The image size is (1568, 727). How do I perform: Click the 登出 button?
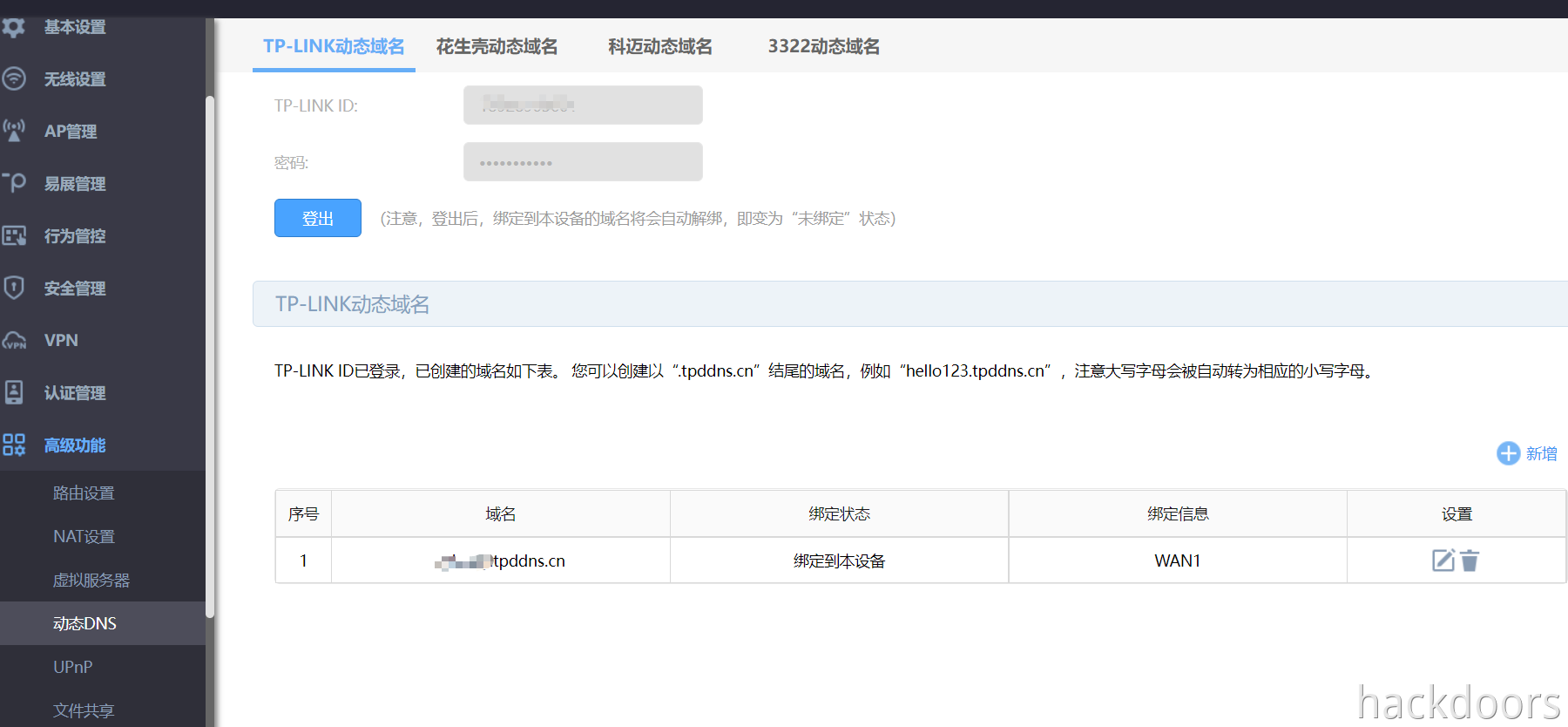(318, 218)
